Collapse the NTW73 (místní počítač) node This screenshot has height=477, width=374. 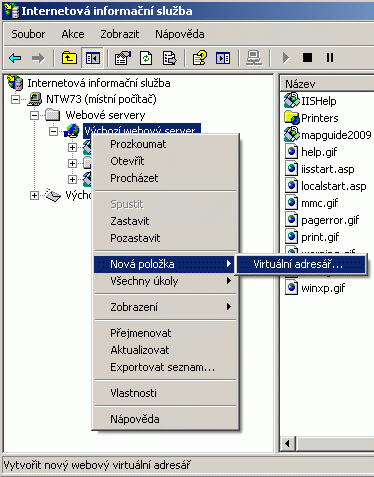pos(15,99)
